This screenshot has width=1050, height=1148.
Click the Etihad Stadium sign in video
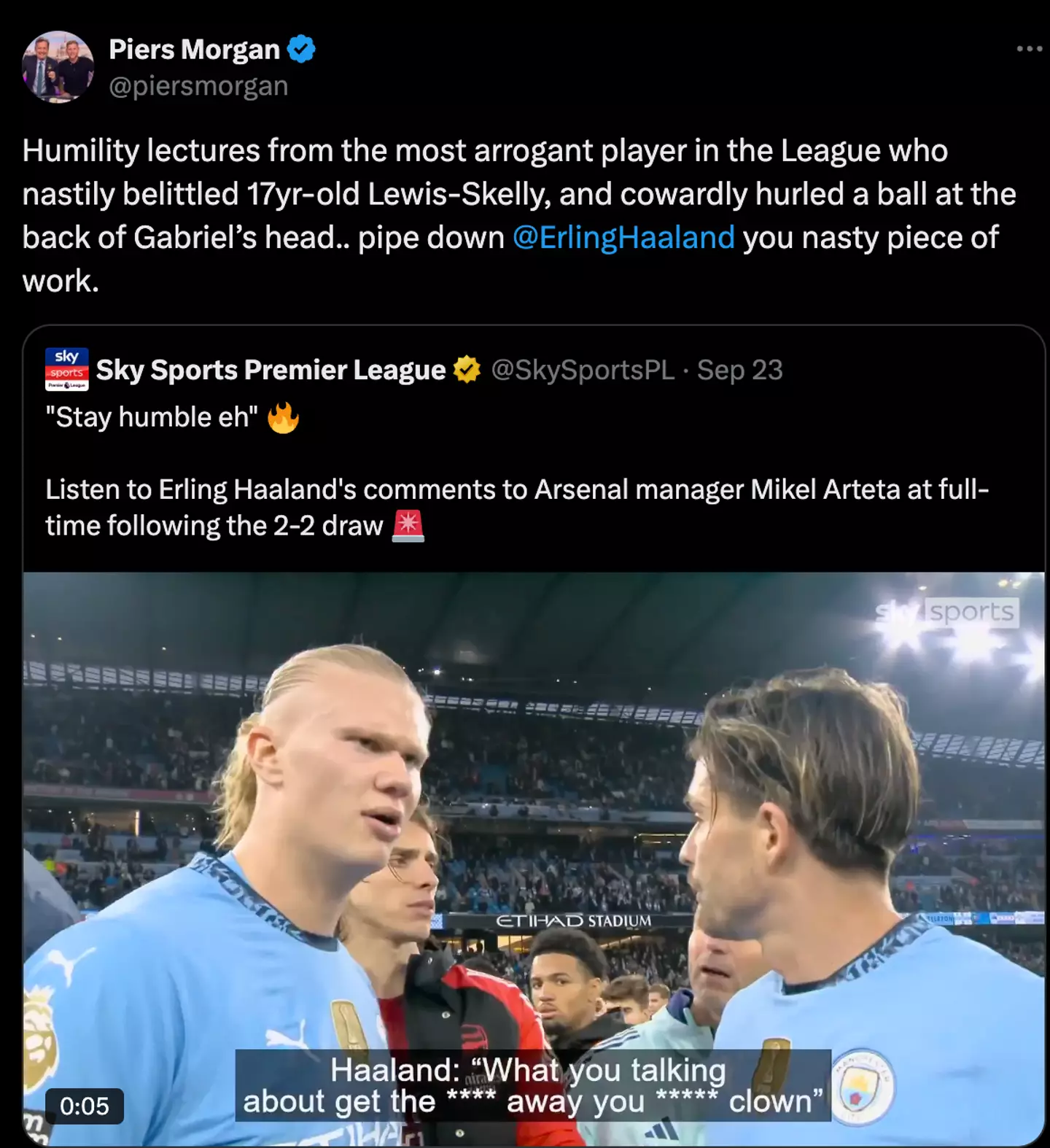tap(573, 921)
